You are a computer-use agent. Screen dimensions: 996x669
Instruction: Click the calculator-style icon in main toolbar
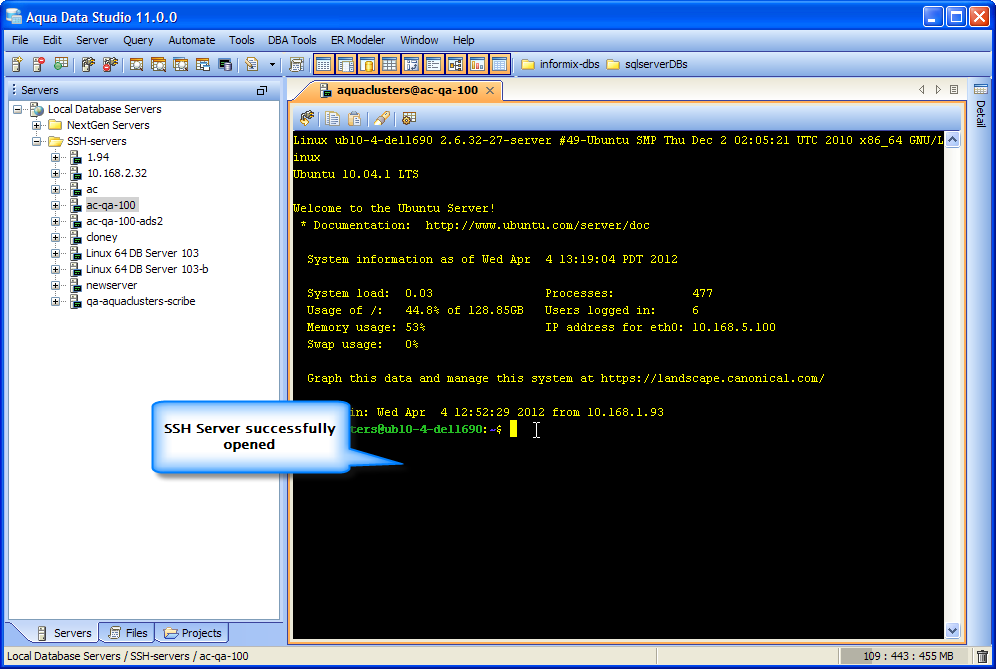[x=296, y=64]
